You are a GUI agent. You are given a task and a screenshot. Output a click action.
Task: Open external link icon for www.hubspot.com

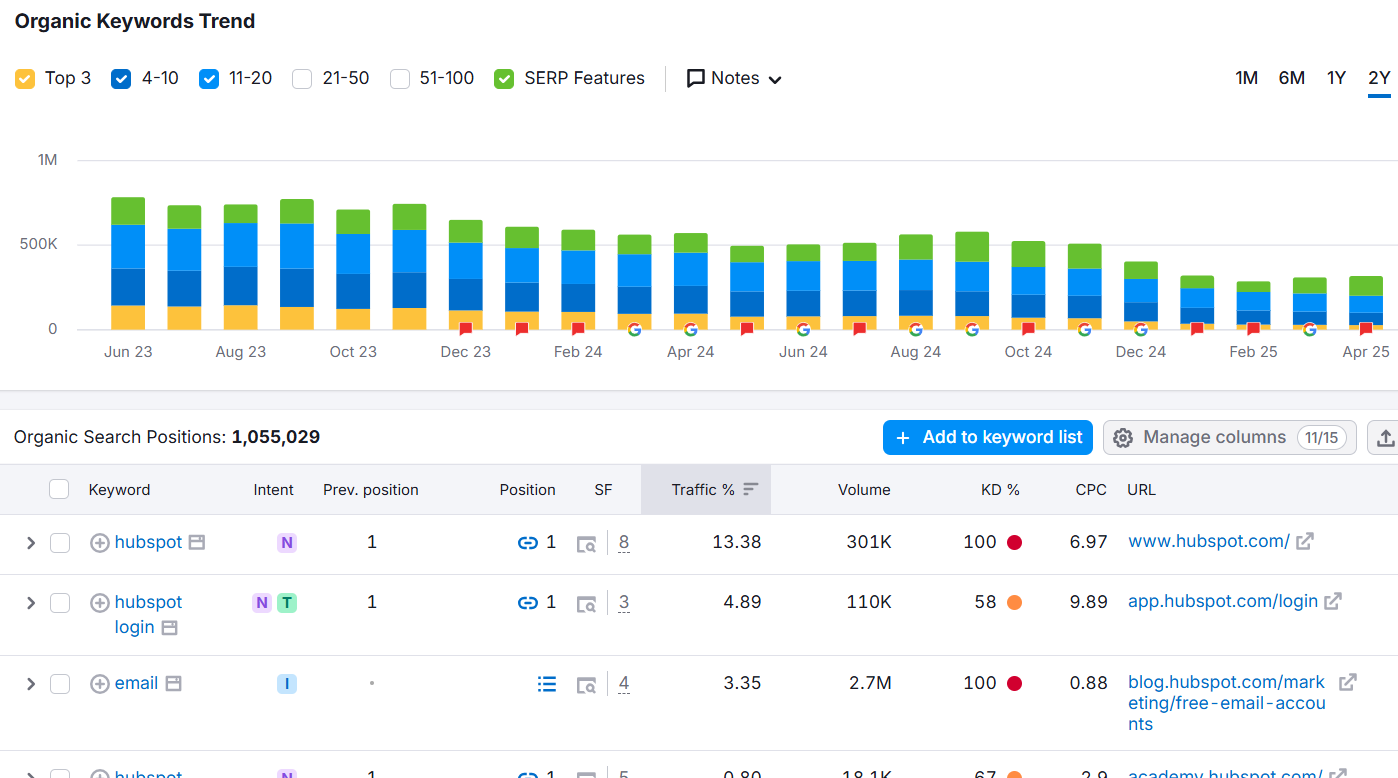pos(1304,541)
